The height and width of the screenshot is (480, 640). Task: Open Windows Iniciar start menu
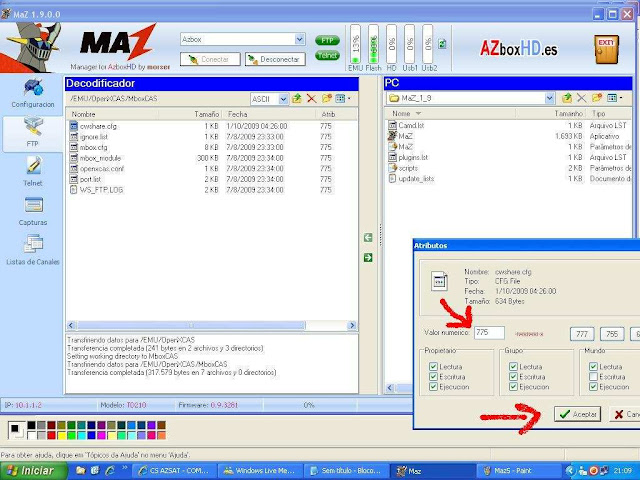(x=33, y=471)
